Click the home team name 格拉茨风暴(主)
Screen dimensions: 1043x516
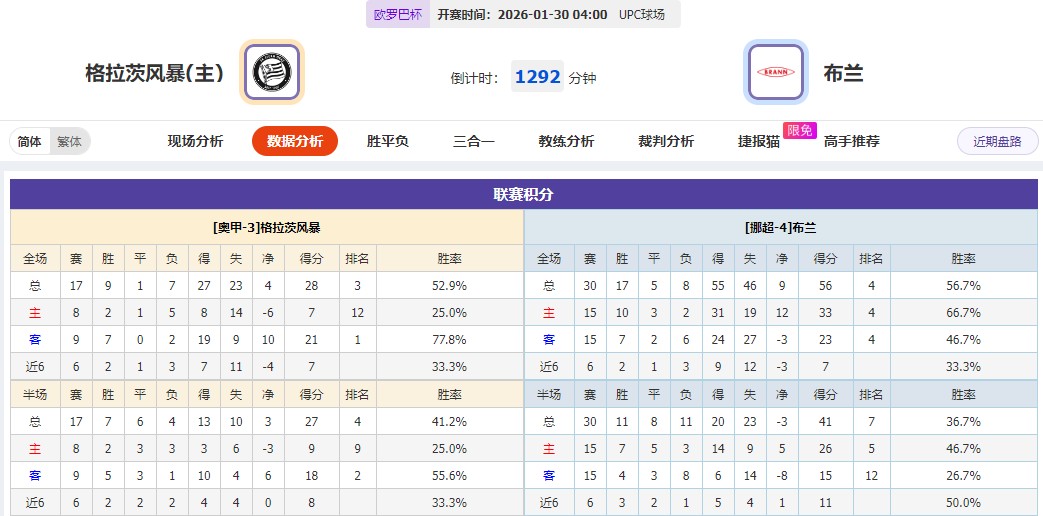point(154,73)
